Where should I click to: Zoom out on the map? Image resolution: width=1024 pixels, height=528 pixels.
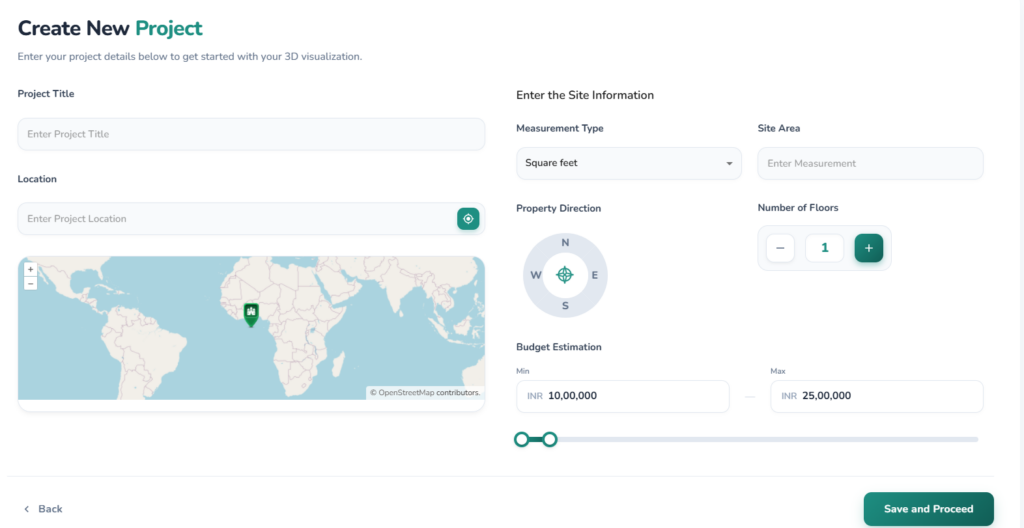(30, 284)
